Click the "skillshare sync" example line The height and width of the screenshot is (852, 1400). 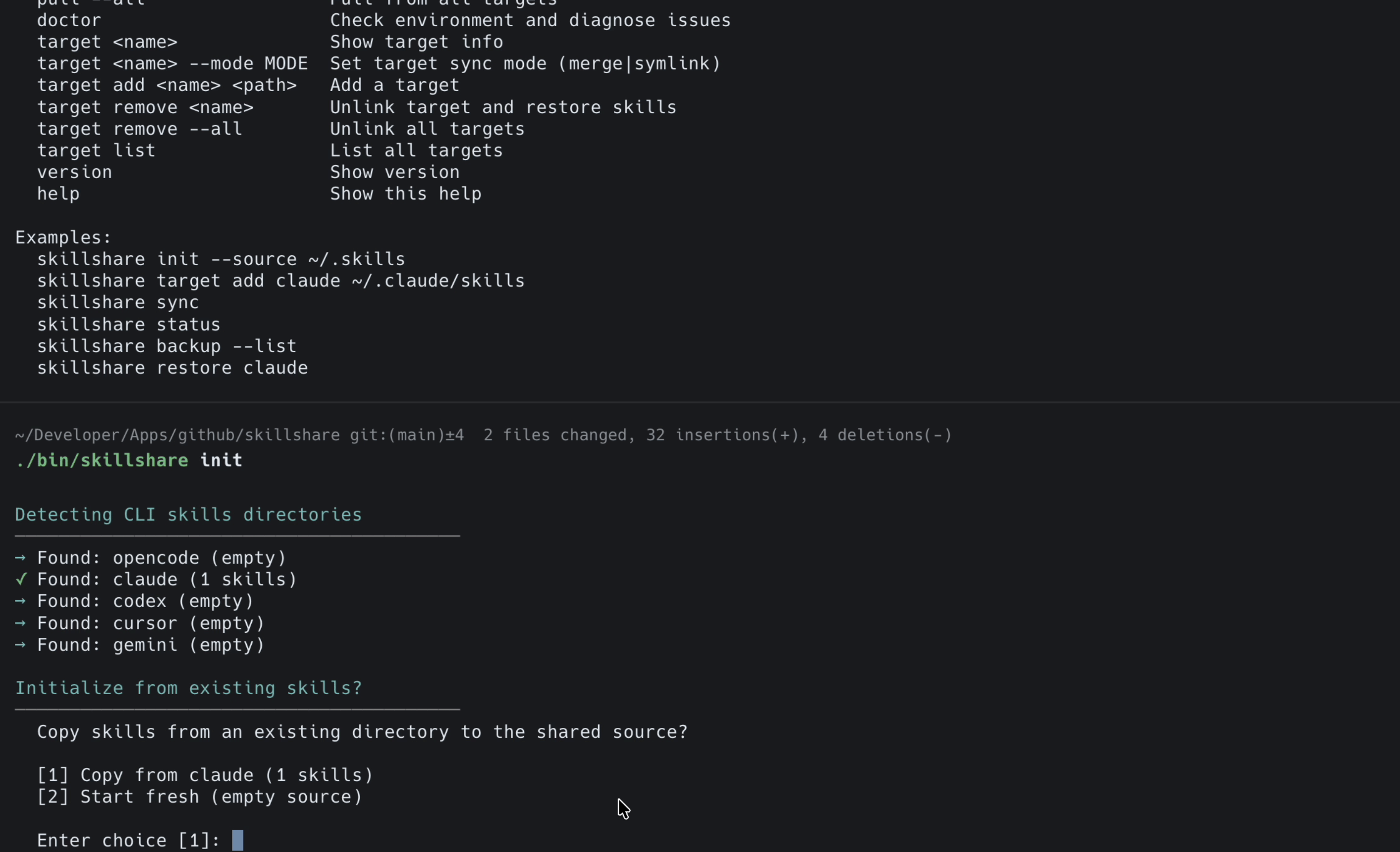[118, 302]
